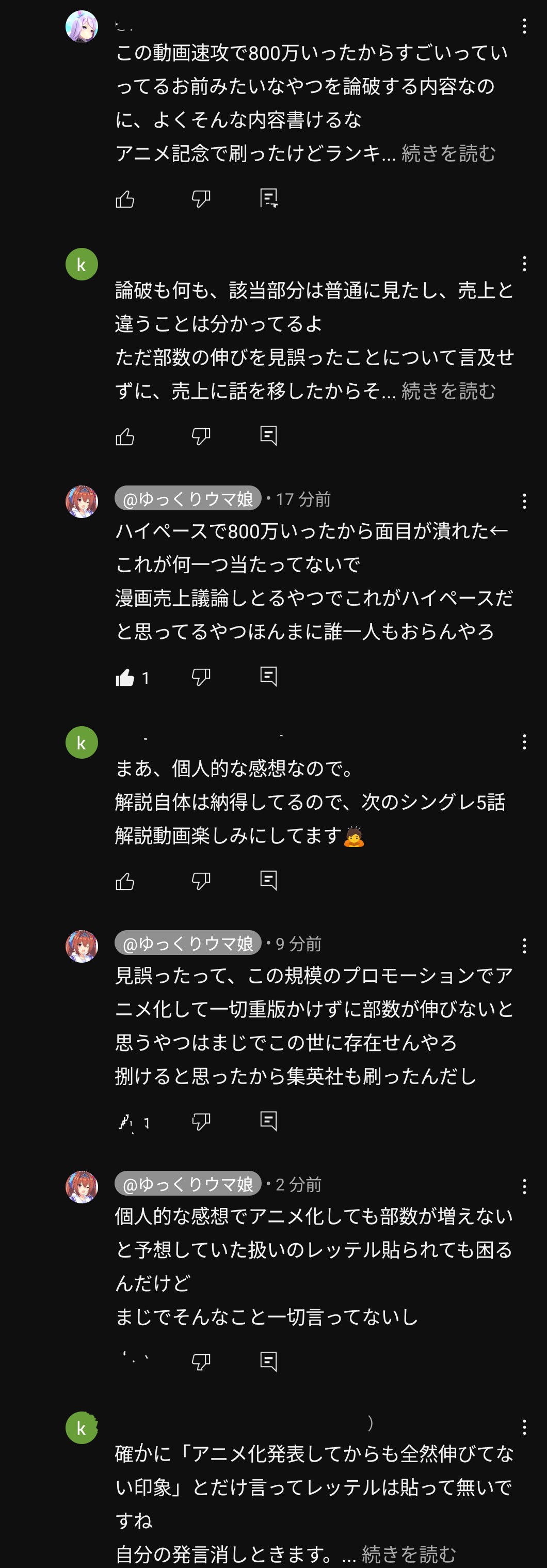Dislike the comment starting "論破も何も"

pyautogui.click(x=201, y=436)
